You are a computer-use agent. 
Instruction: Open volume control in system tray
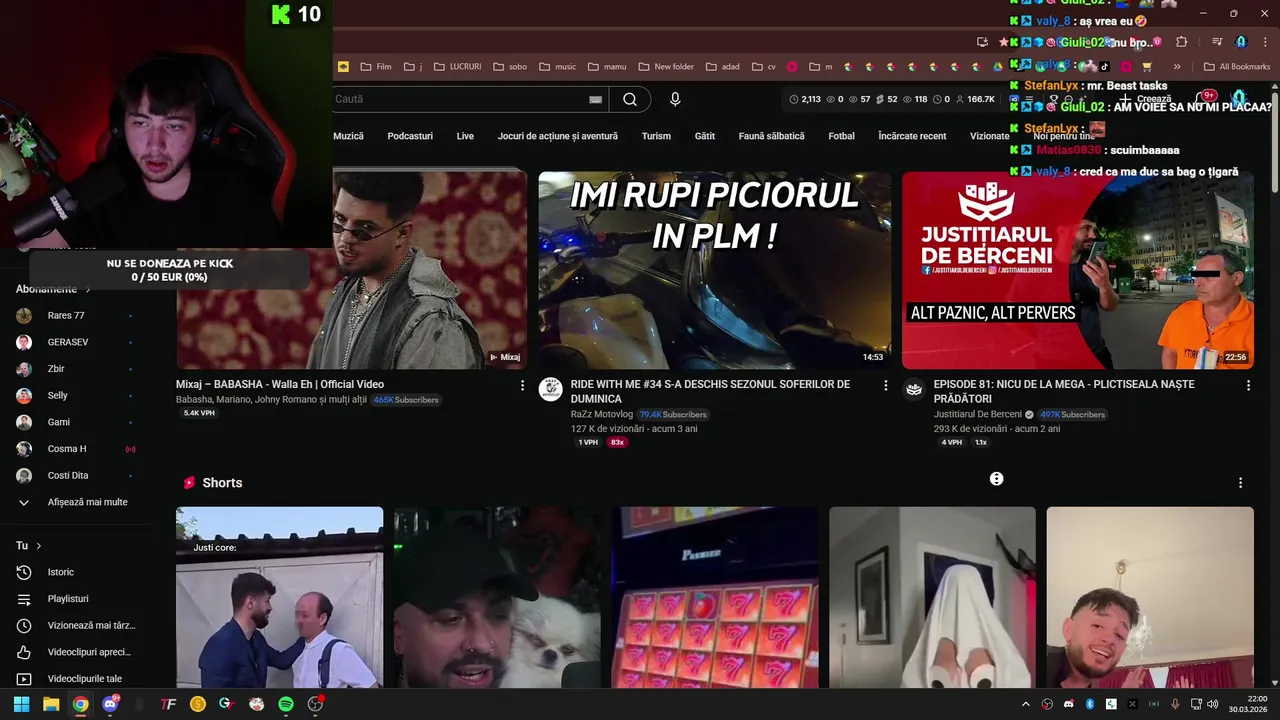pyautogui.click(x=1213, y=704)
